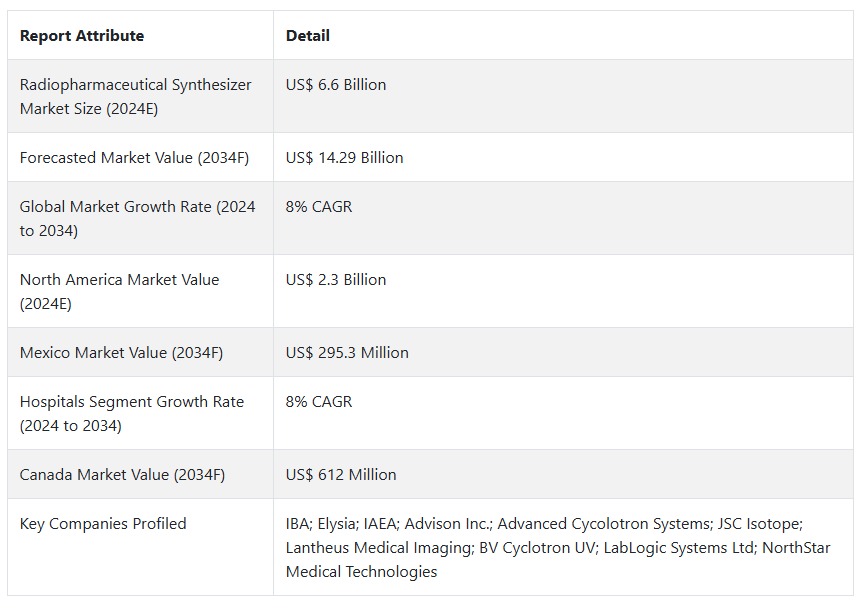Click Radiopharmaceutical Synthesizer Market Size cell
The height and width of the screenshot is (602, 861).
click(x=136, y=96)
